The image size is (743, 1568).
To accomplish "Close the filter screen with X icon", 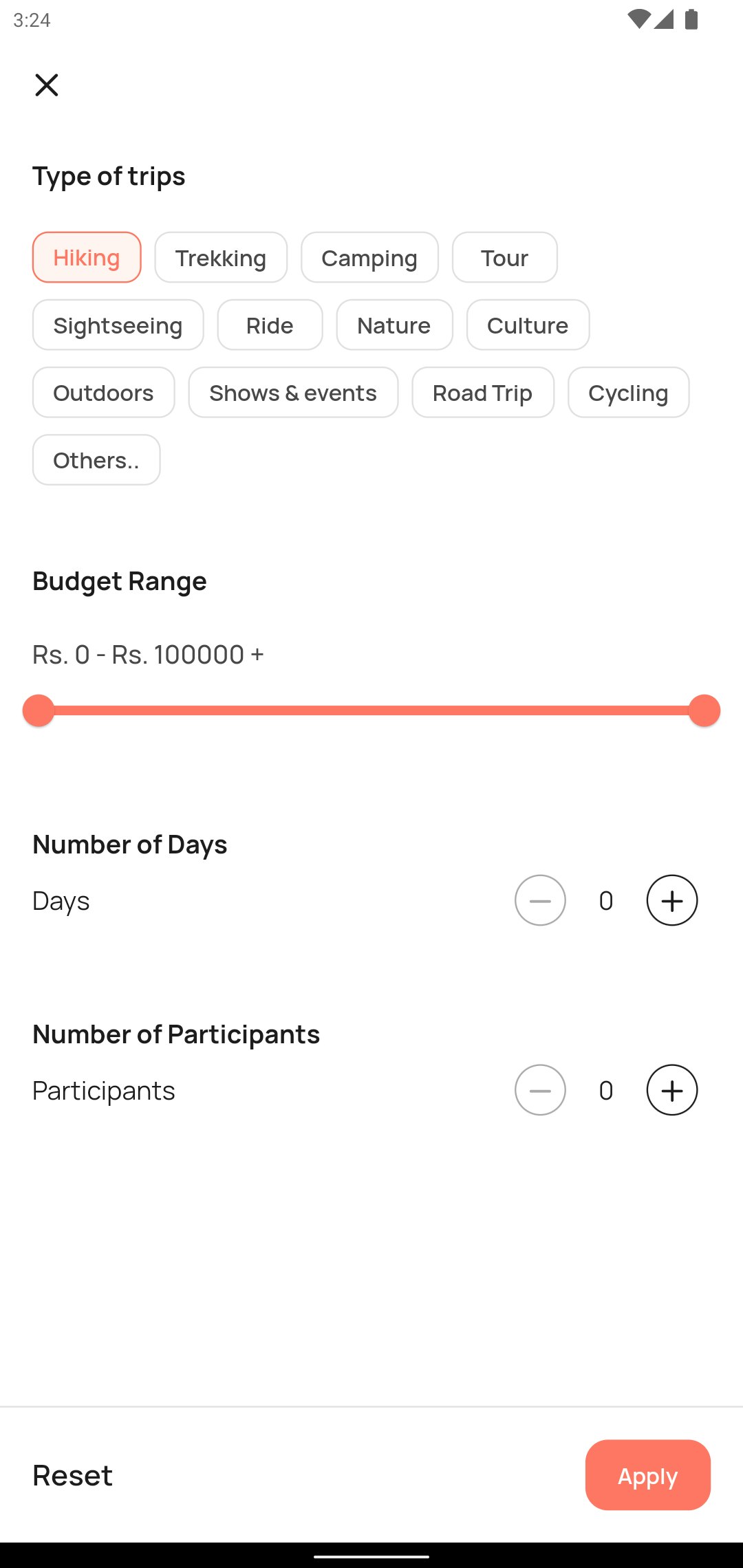I will [47, 85].
